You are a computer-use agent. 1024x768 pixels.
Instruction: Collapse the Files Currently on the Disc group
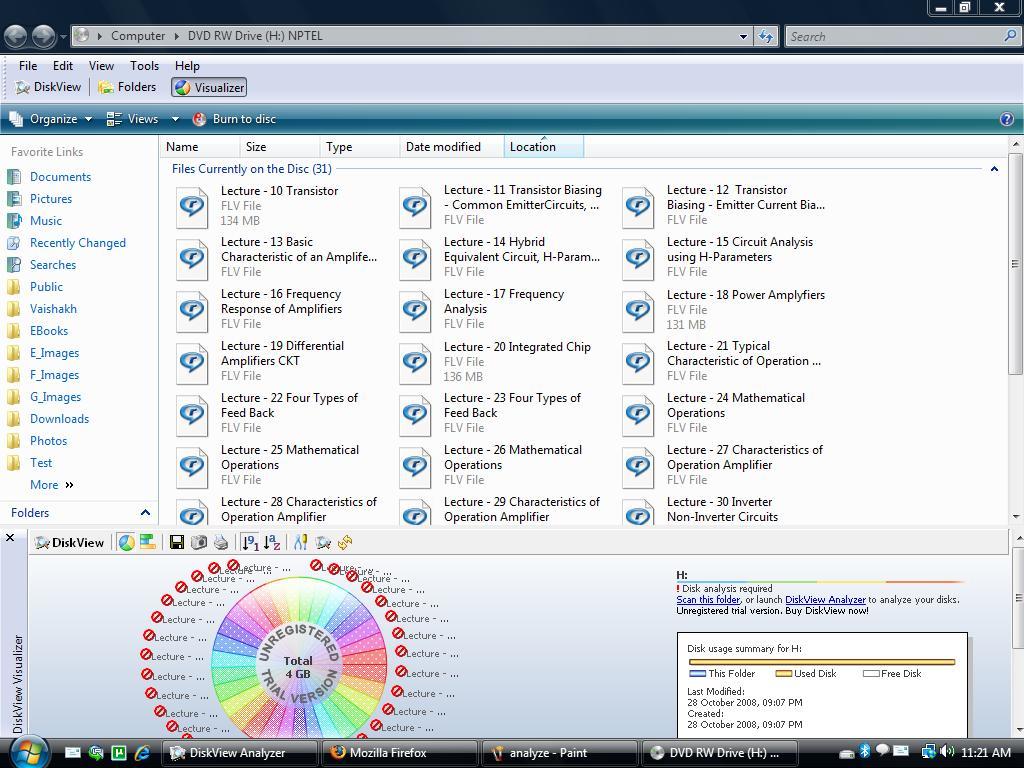point(994,169)
